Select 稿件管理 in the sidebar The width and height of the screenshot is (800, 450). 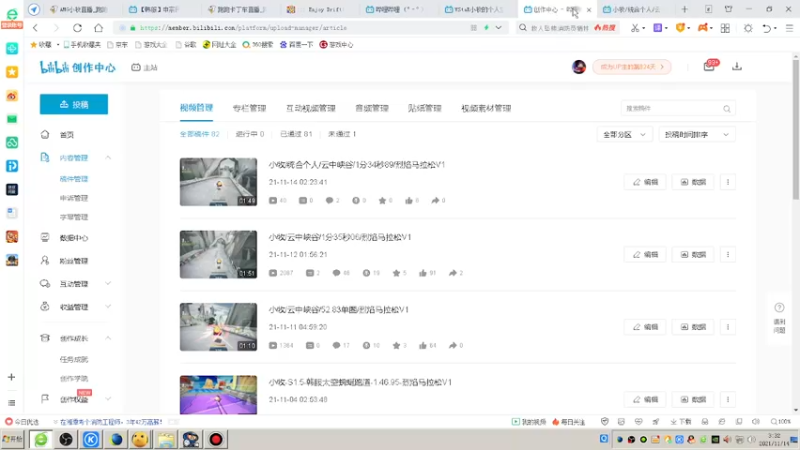click(74, 179)
